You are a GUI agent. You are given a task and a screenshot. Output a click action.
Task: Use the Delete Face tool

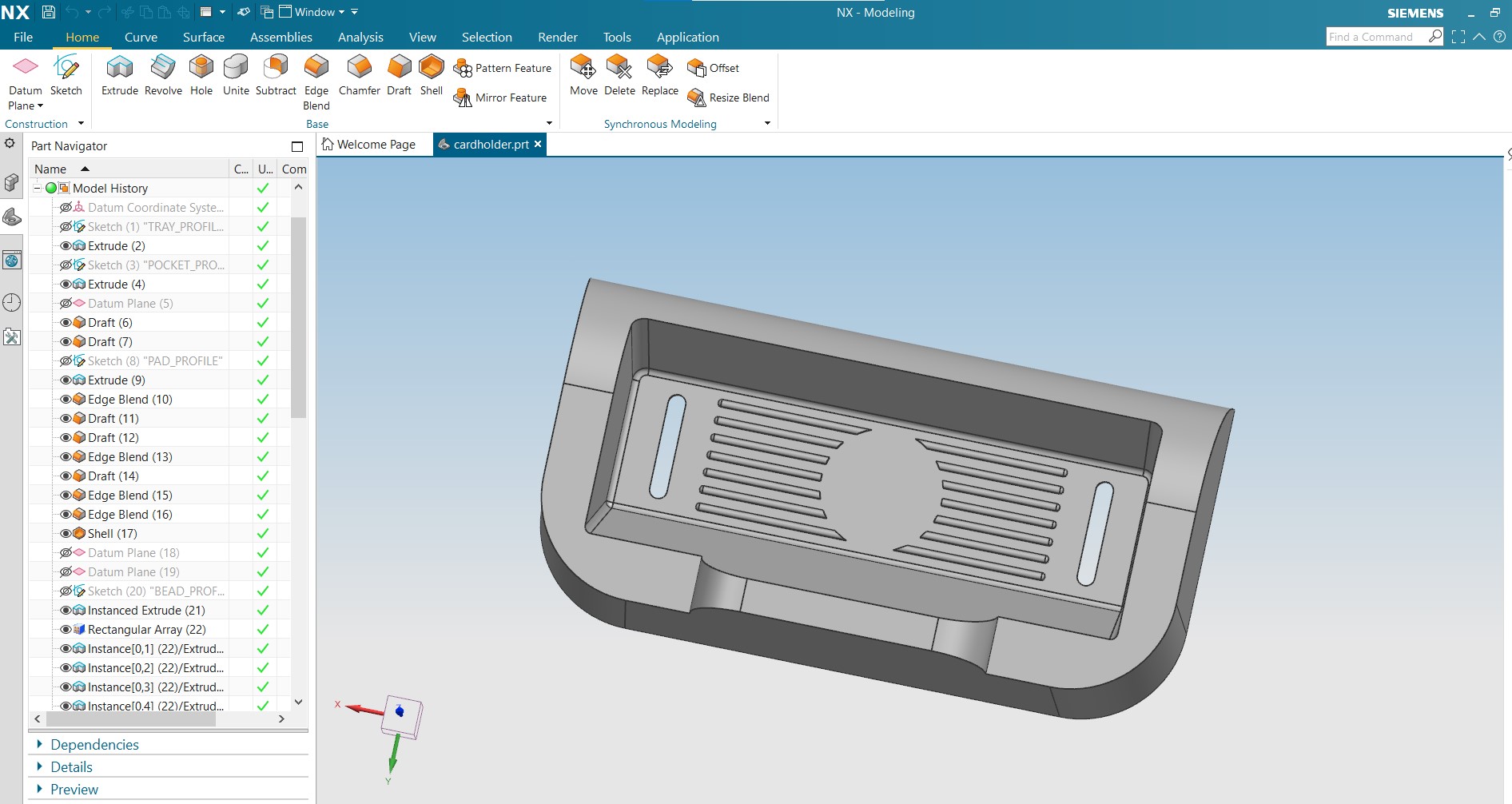pos(619,75)
